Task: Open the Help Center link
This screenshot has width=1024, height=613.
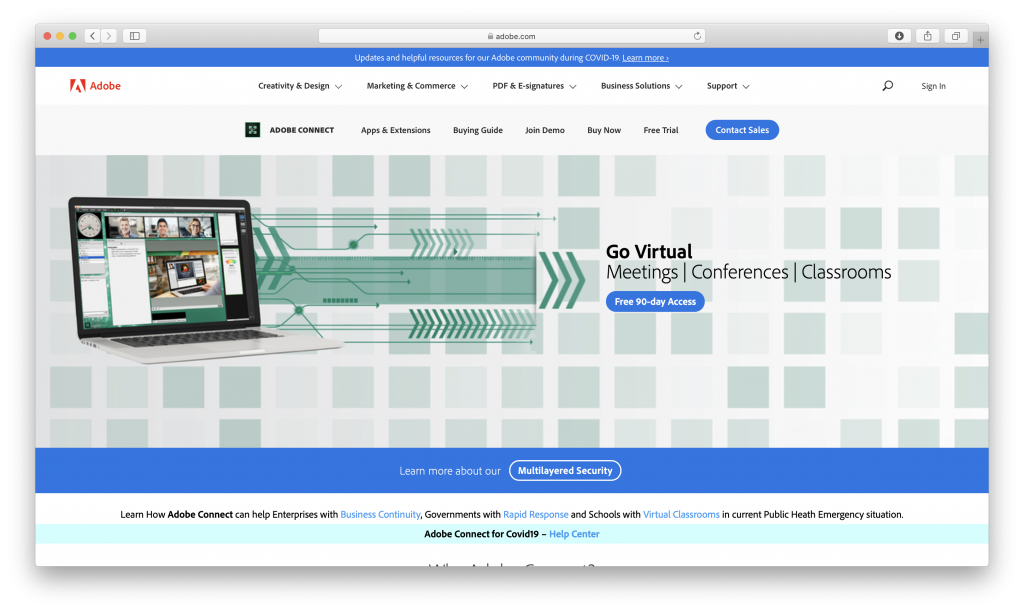Action: pyautogui.click(x=574, y=534)
